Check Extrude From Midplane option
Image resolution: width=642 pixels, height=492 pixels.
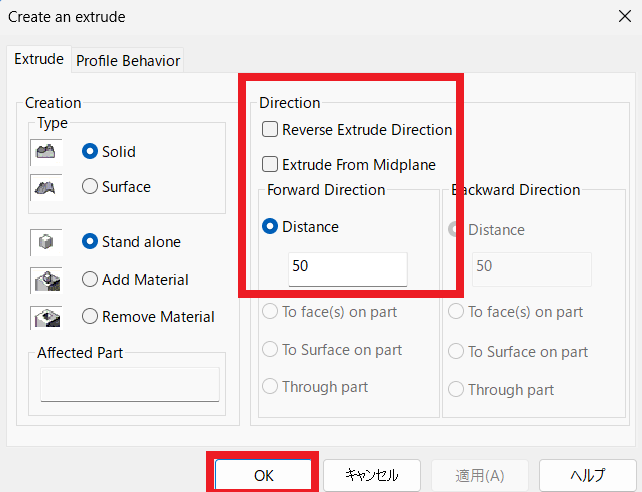(x=270, y=164)
